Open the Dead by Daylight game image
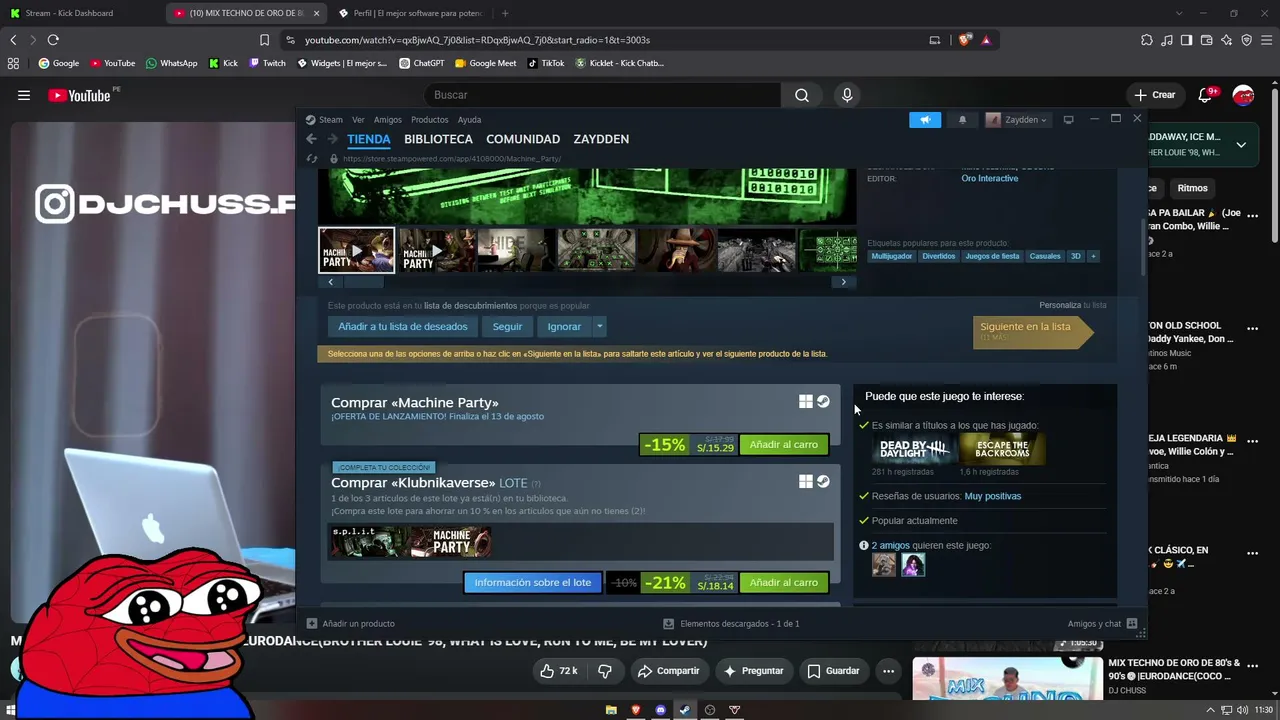Image resolution: width=1280 pixels, height=720 pixels. (913, 450)
